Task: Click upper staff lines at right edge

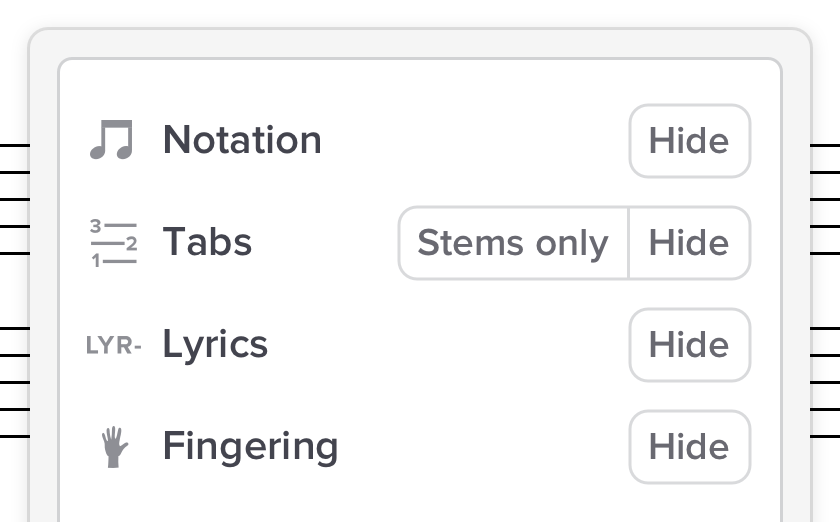Action: [825, 199]
